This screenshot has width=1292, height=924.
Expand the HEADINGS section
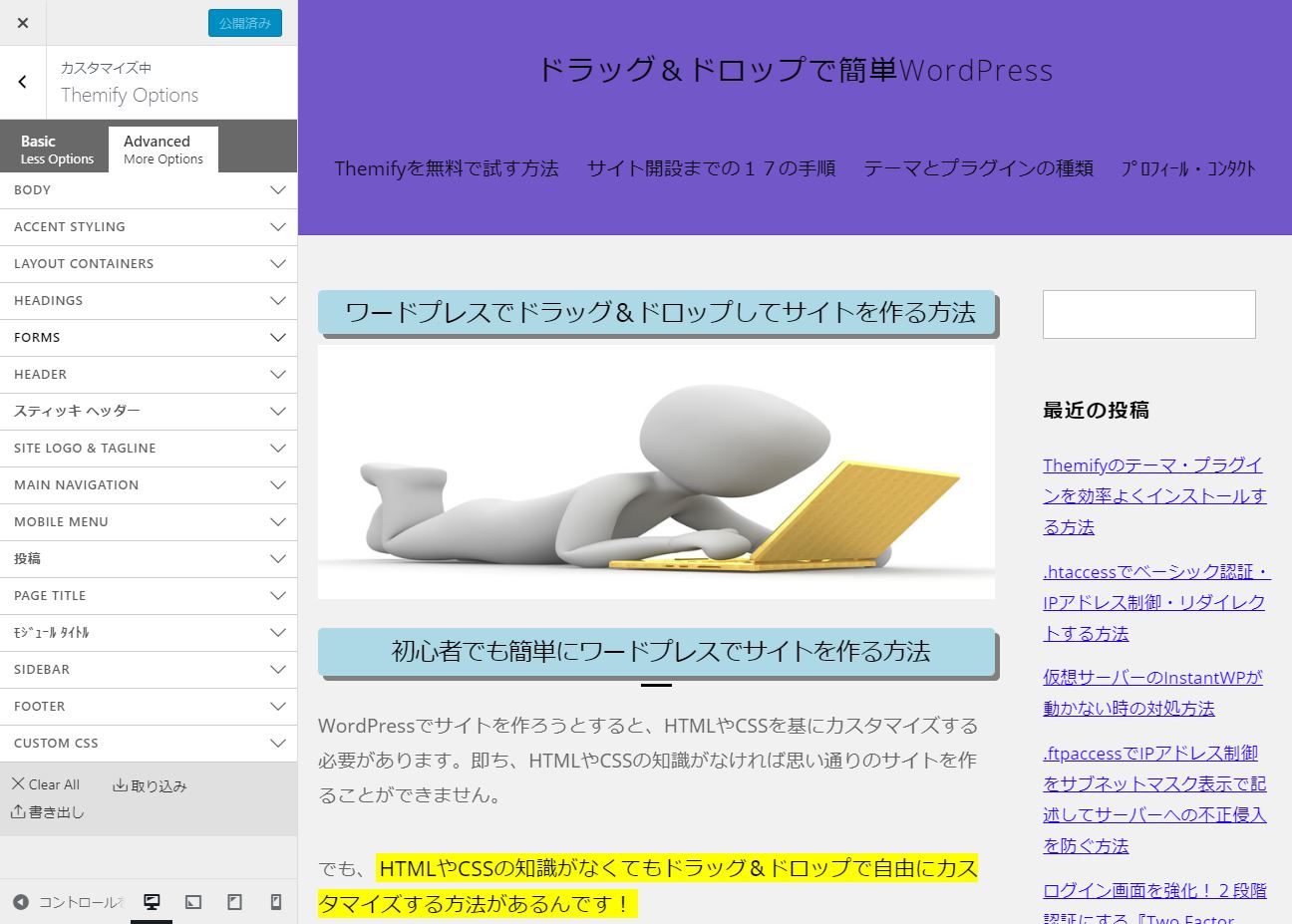pos(149,301)
